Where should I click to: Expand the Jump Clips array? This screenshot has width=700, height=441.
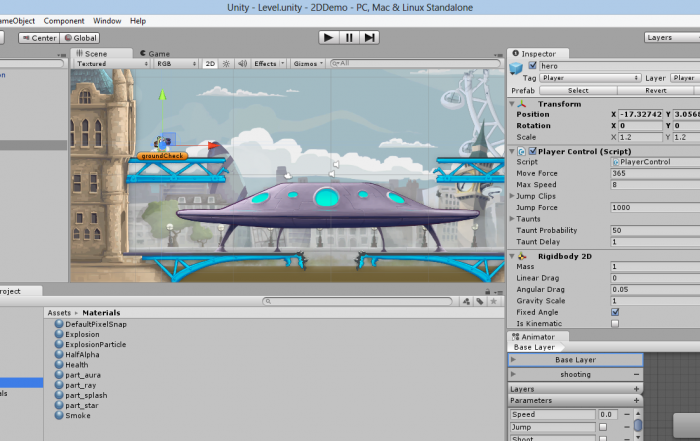point(513,195)
